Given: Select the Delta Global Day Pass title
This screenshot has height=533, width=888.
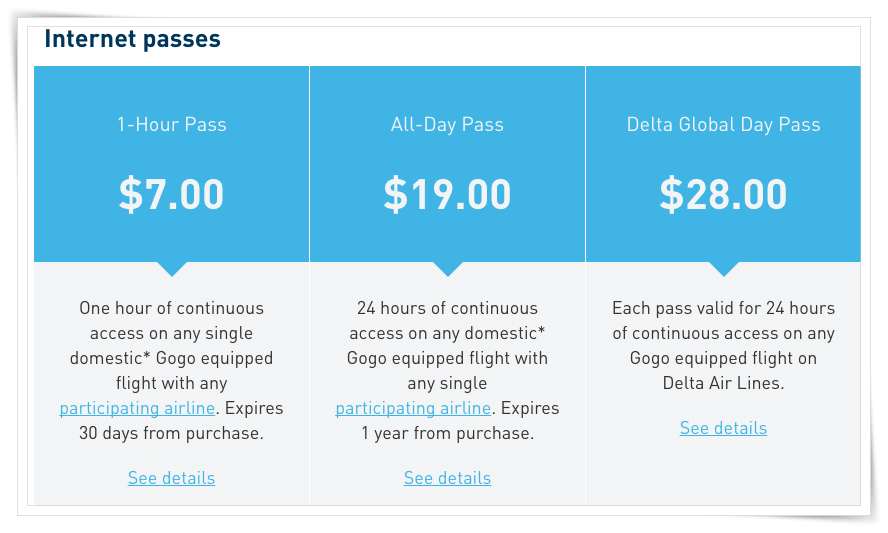Looking at the screenshot, I should pyautogui.click(x=723, y=125).
